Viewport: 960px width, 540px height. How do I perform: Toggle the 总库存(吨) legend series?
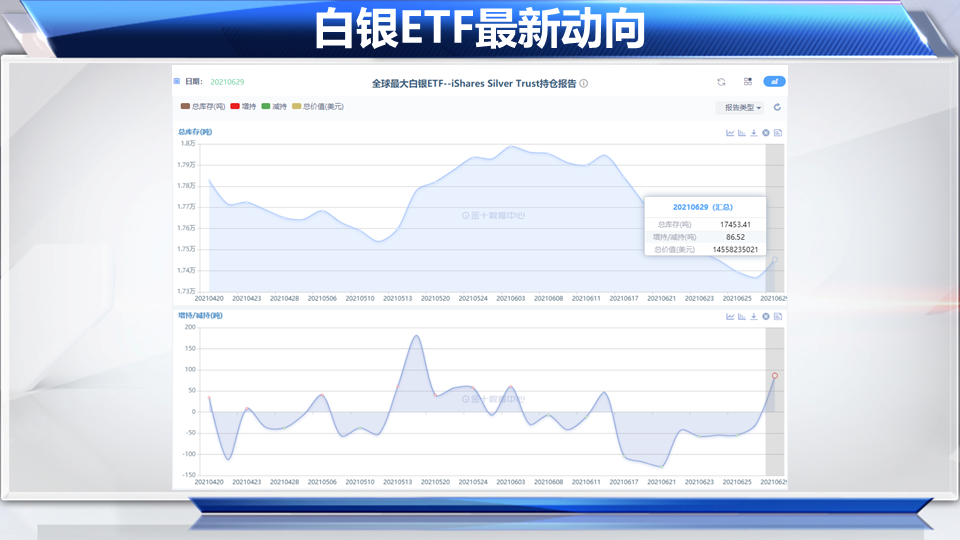(203, 107)
